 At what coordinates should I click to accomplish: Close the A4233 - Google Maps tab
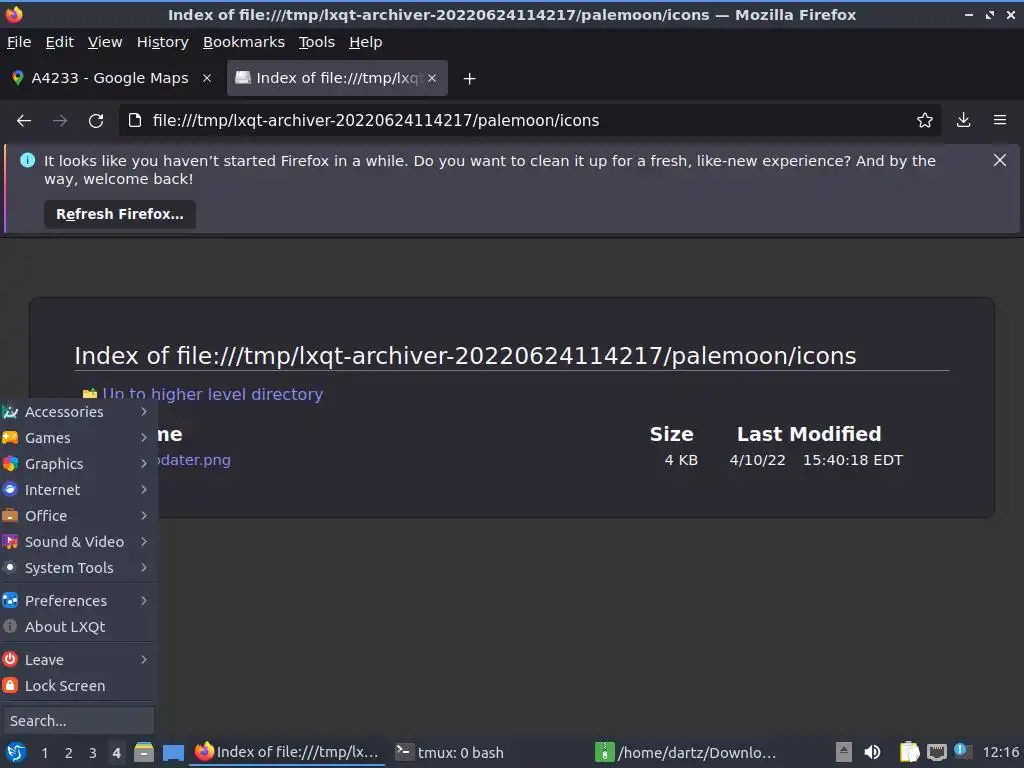pyautogui.click(x=207, y=78)
